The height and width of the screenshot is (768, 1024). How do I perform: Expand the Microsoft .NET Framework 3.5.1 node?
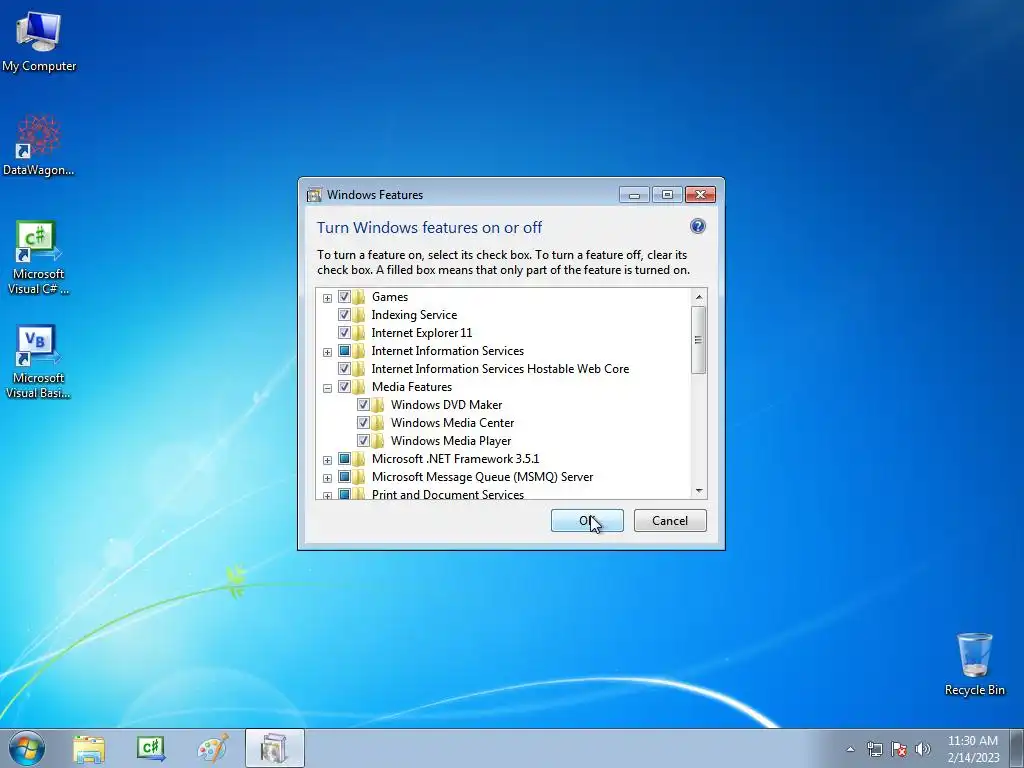(327, 460)
